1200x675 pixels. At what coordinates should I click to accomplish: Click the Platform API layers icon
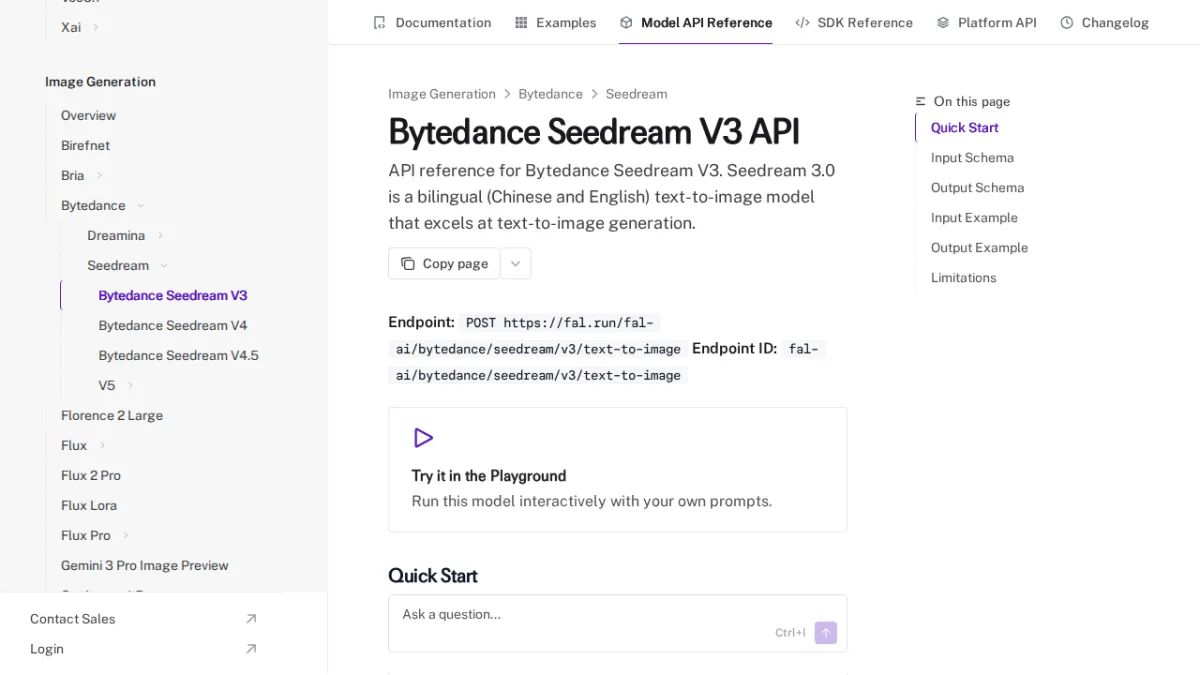pos(943,22)
